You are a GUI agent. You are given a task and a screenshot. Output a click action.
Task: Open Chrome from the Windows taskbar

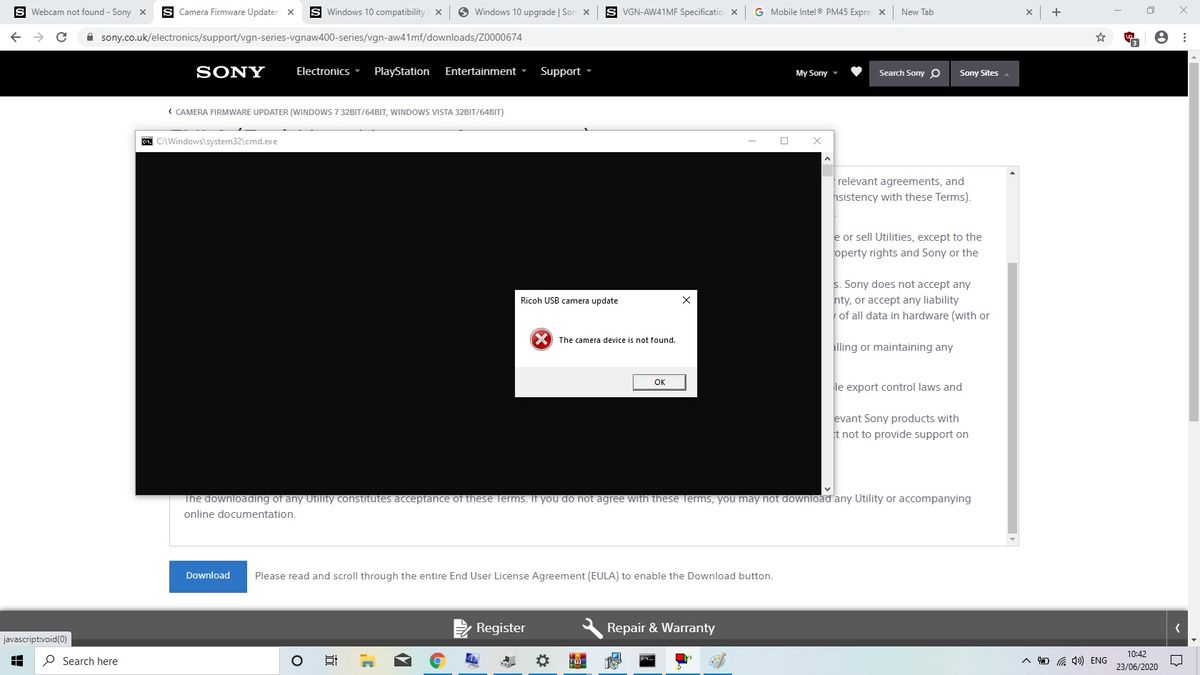click(437, 661)
